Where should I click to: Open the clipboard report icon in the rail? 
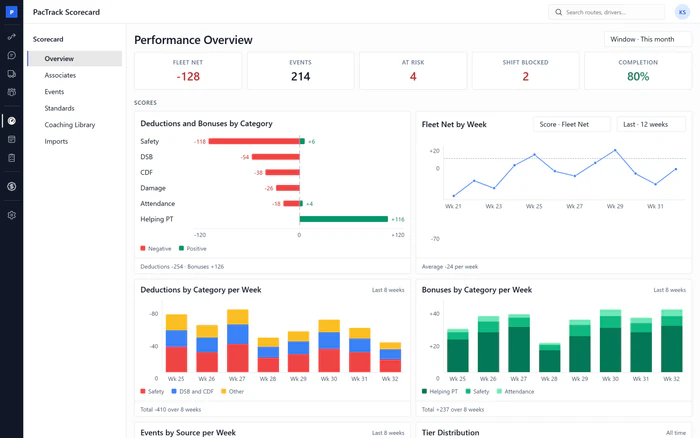point(12,158)
